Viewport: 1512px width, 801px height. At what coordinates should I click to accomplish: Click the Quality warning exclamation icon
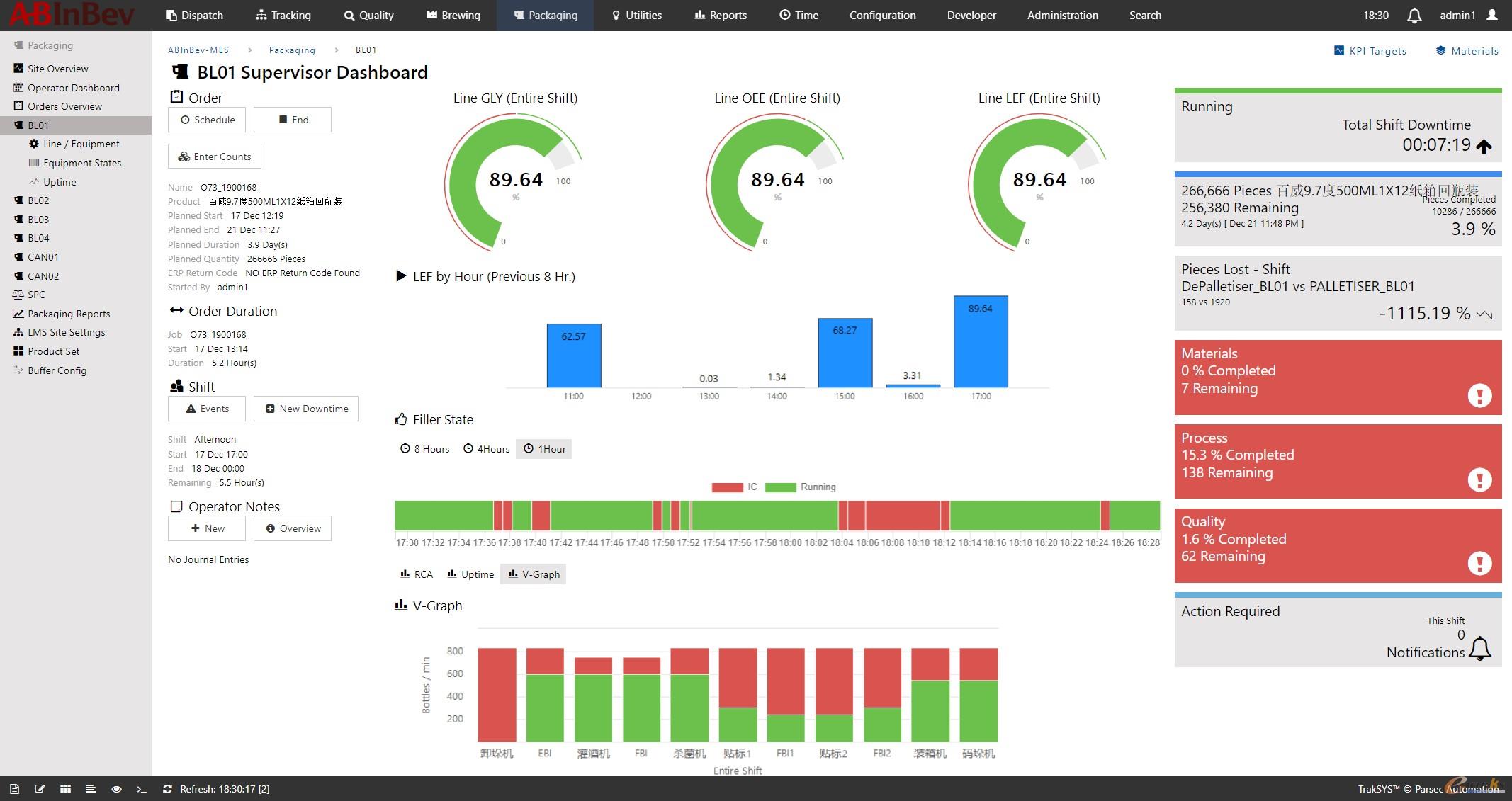click(x=1479, y=563)
